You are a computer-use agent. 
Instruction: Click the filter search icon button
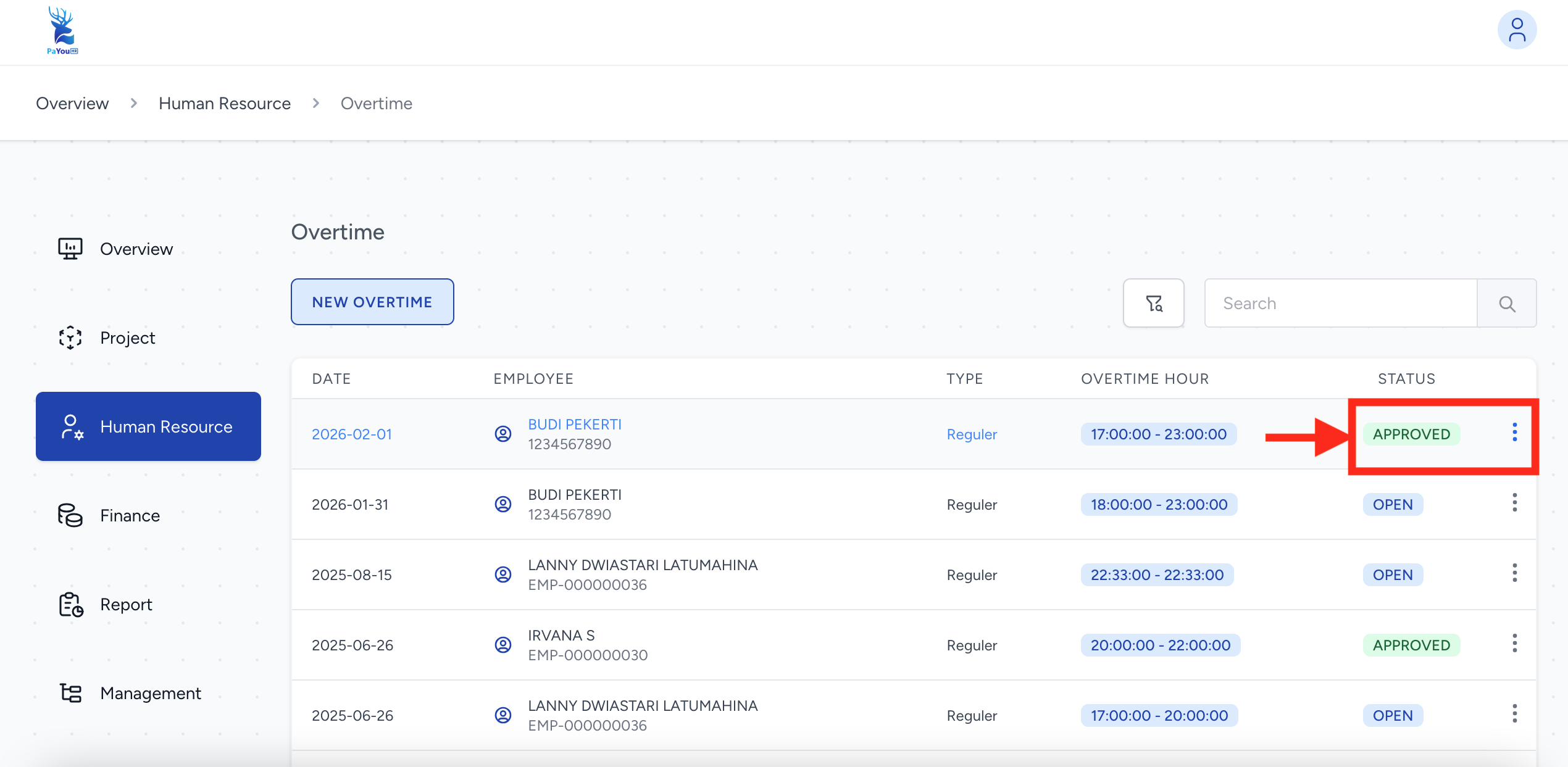tap(1153, 303)
